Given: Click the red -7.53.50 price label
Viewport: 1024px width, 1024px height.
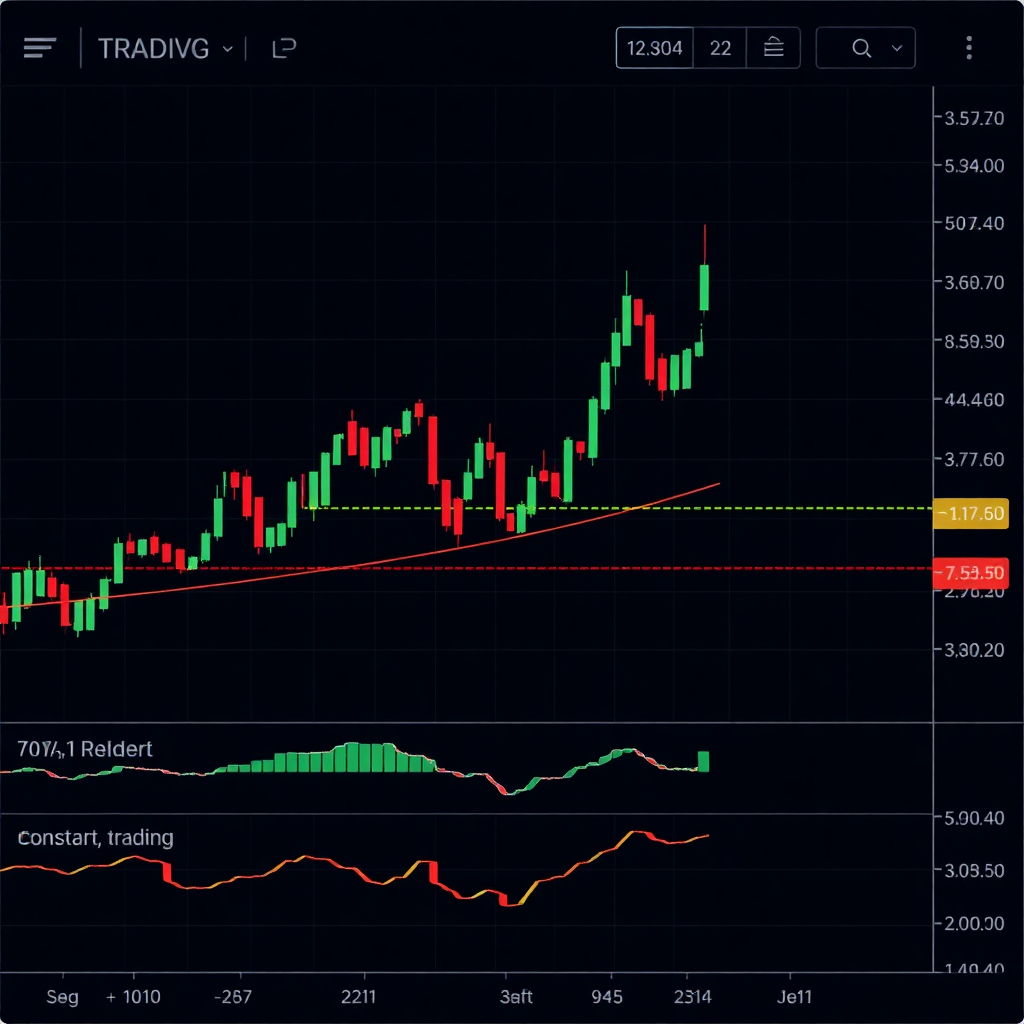Looking at the screenshot, I should [x=970, y=573].
